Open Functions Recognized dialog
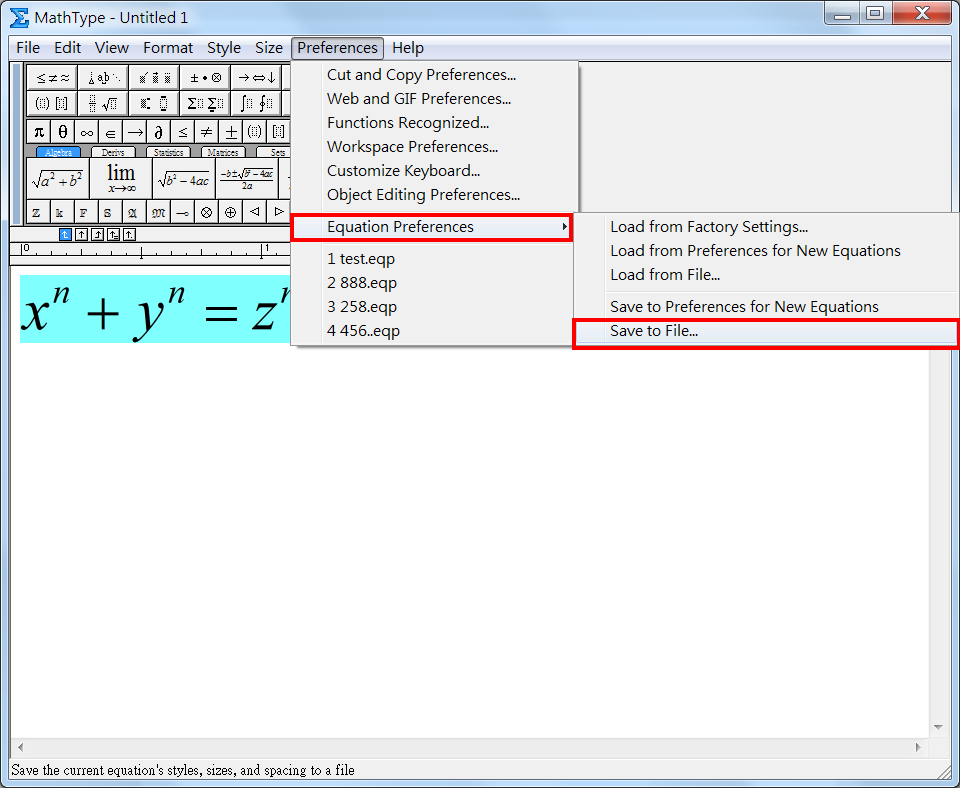 point(435,122)
